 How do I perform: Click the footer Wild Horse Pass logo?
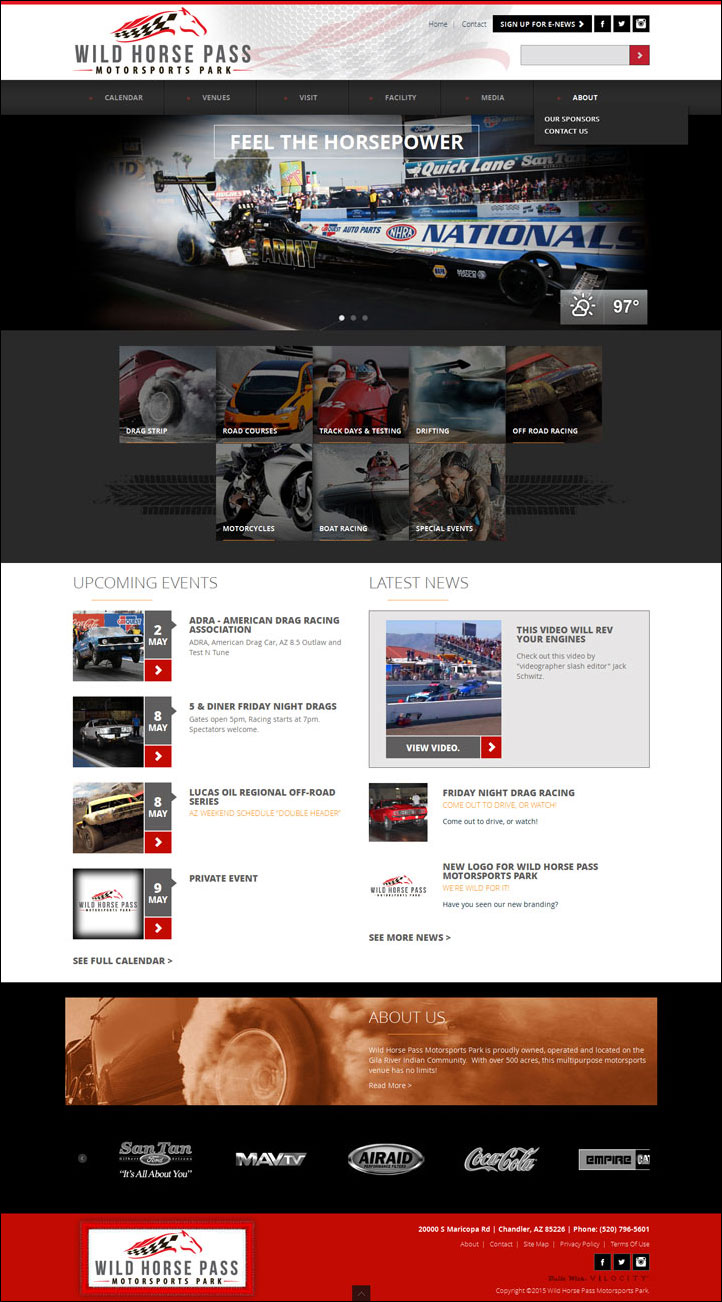167,1258
